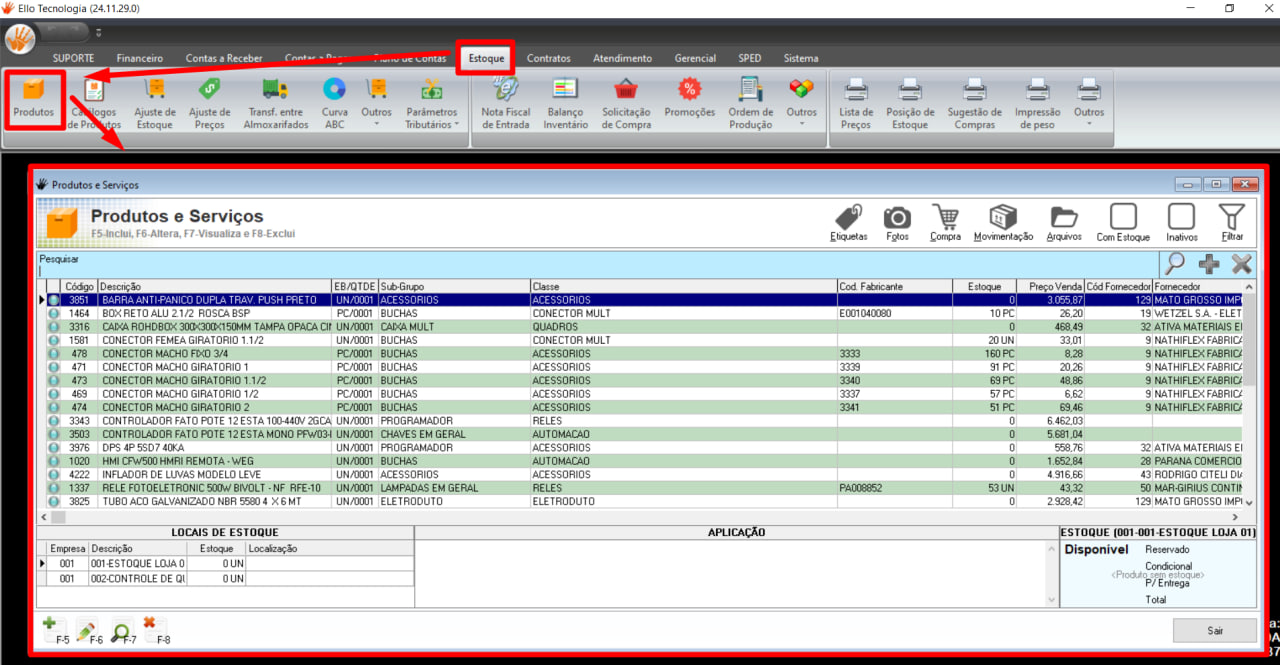1280x665 pixels.
Task: Switch to the Atendimento tab
Action: 622,58
